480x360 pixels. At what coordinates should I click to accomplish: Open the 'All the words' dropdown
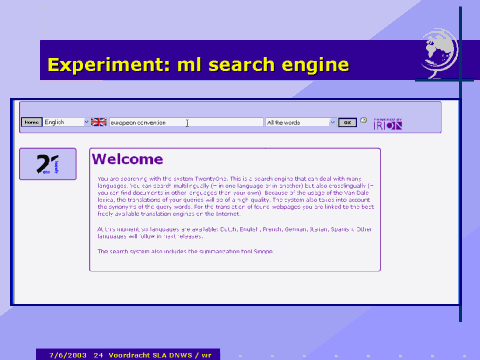[x=301, y=122]
